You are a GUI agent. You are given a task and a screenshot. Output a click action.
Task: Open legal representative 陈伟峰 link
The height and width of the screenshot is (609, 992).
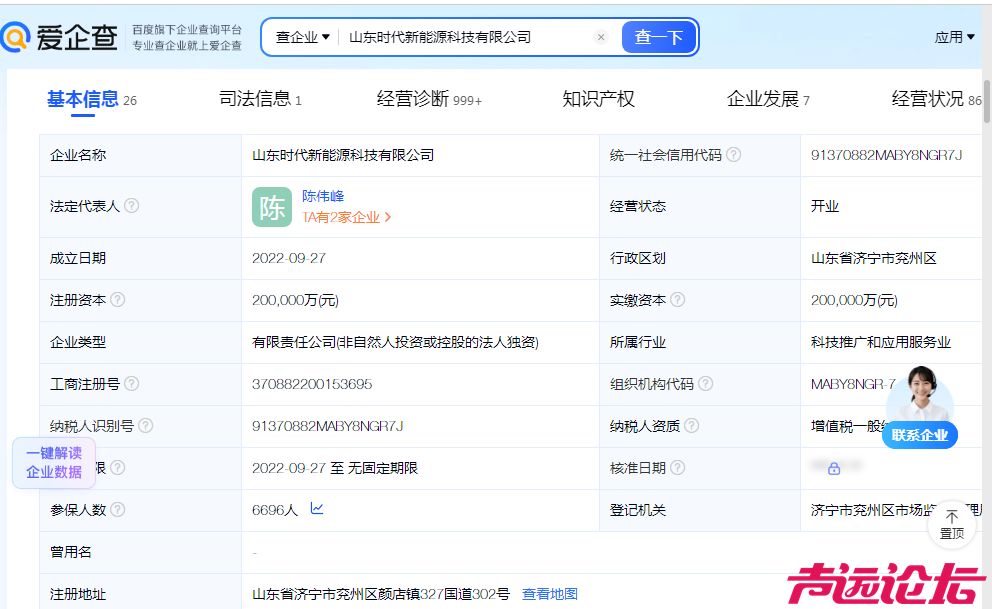[x=323, y=196]
